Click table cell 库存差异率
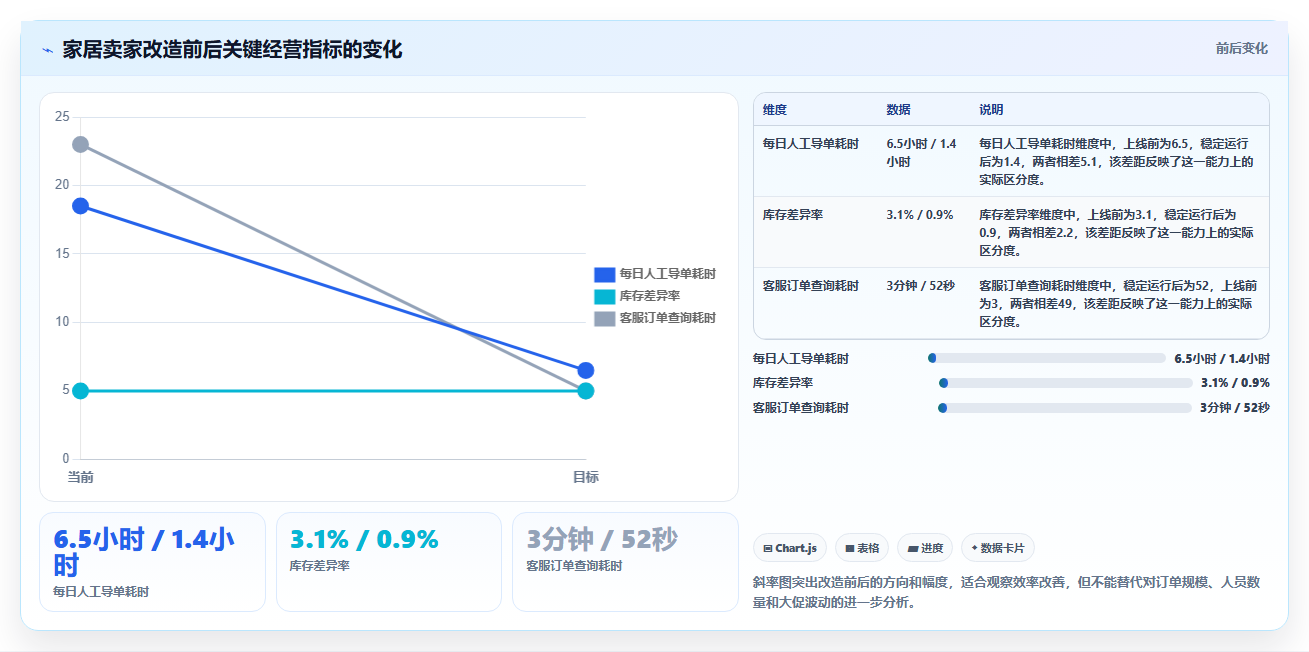1309x652 pixels. pyautogui.click(x=793, y=215)
